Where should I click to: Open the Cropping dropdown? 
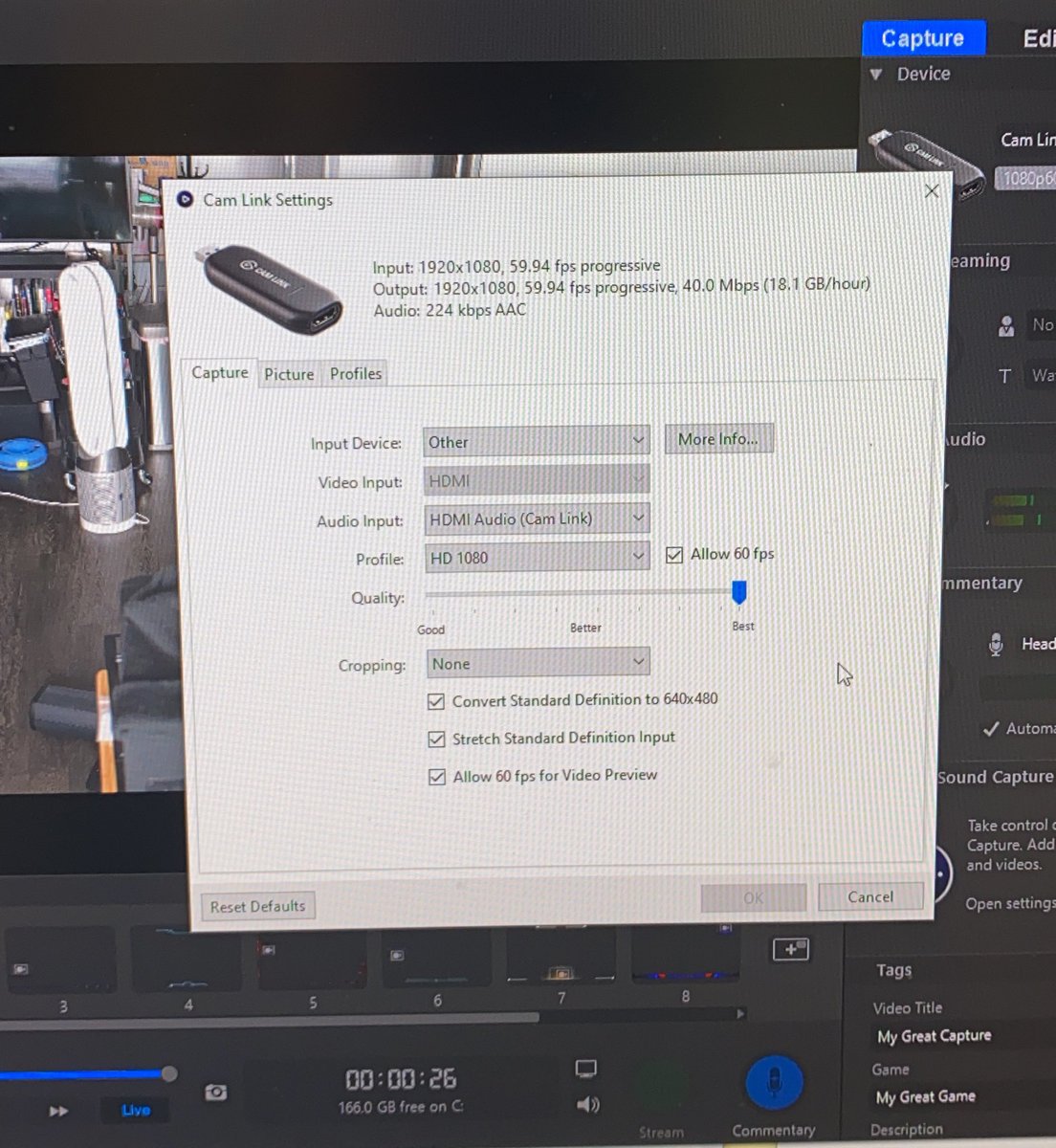click(537, 663)
